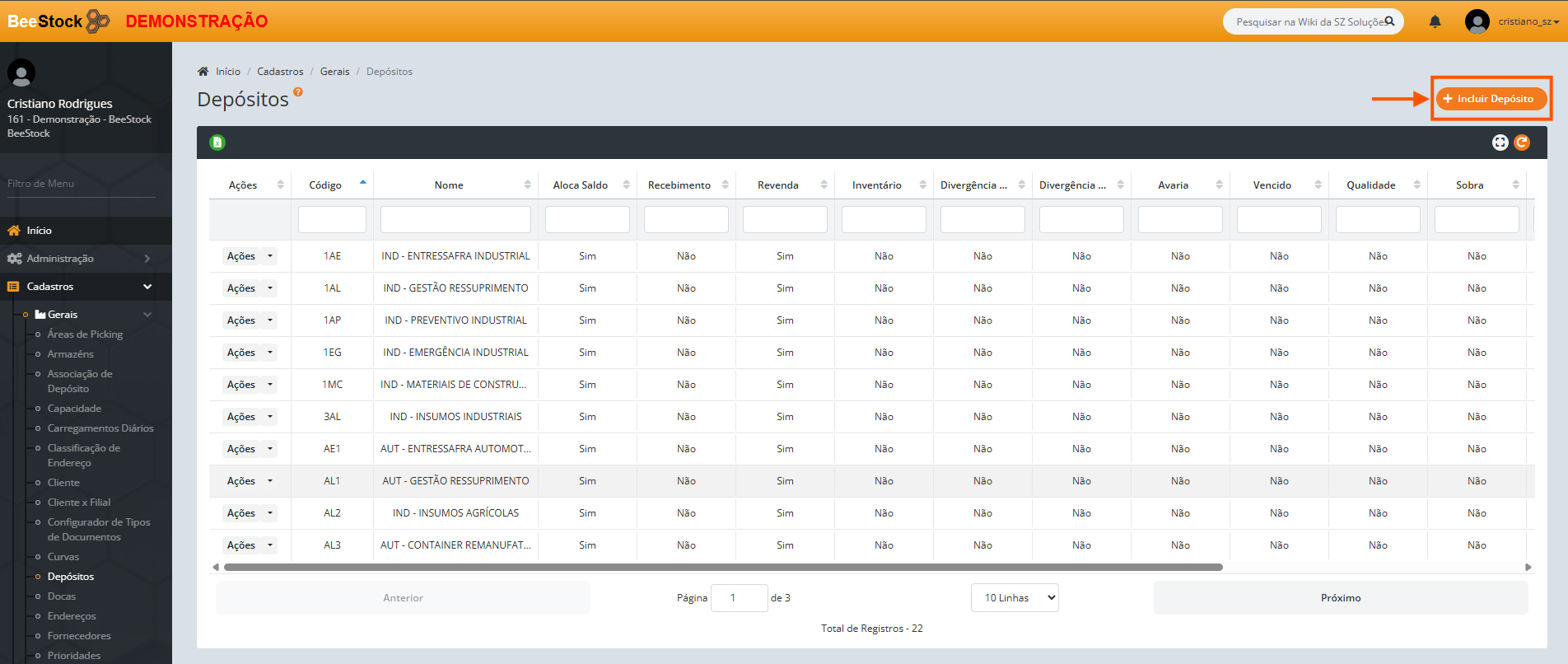Open the 10 Linhas page size dropdown
The image size is (1568, 664).
(1015, 598)
